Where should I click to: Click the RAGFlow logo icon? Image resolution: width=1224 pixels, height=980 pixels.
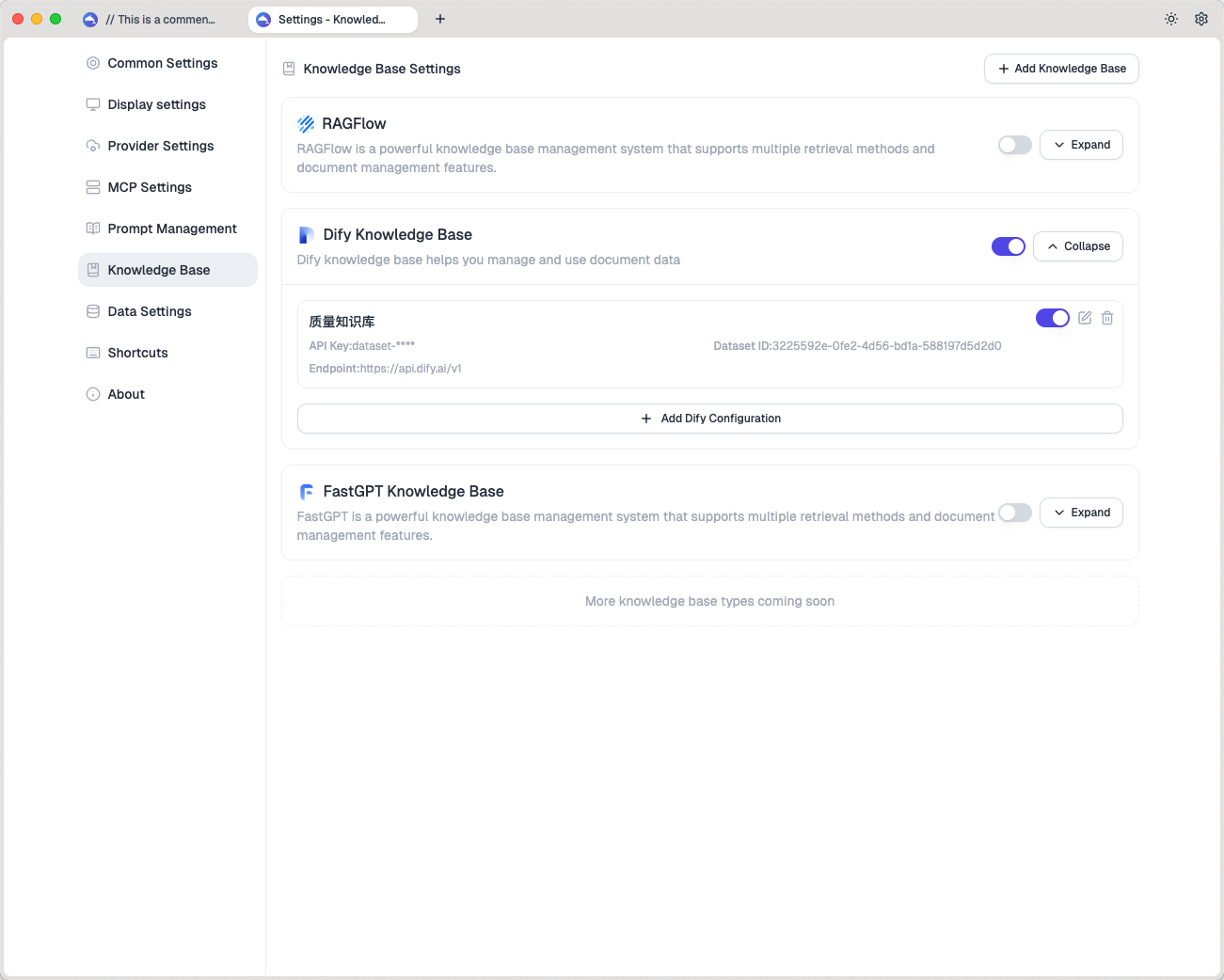[x=306, y=124]
